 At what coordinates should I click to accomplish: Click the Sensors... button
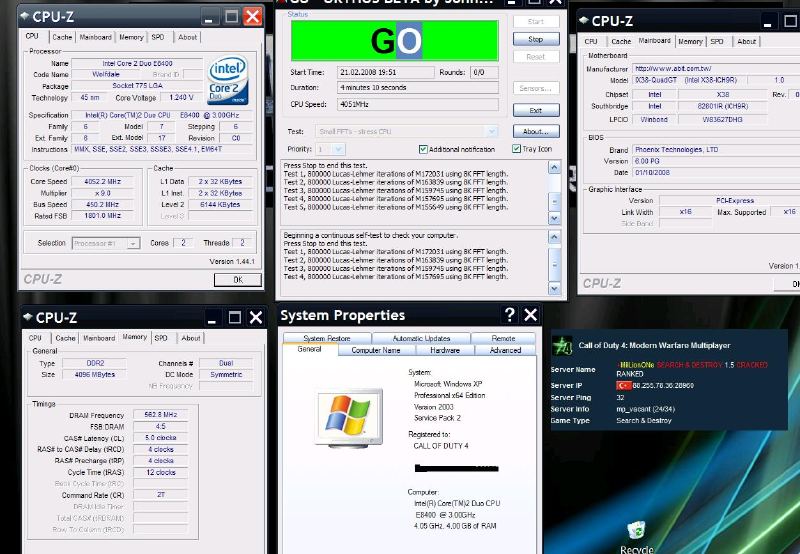tap(536, 88)
